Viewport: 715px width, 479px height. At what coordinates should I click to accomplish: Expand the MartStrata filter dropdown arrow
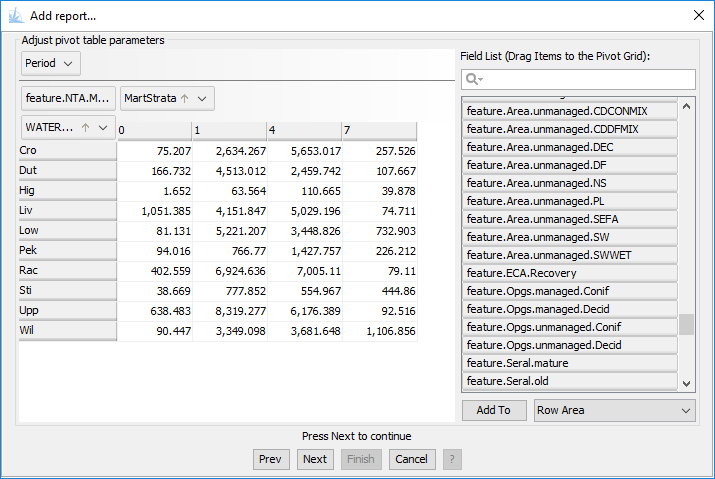coord(203,98)
